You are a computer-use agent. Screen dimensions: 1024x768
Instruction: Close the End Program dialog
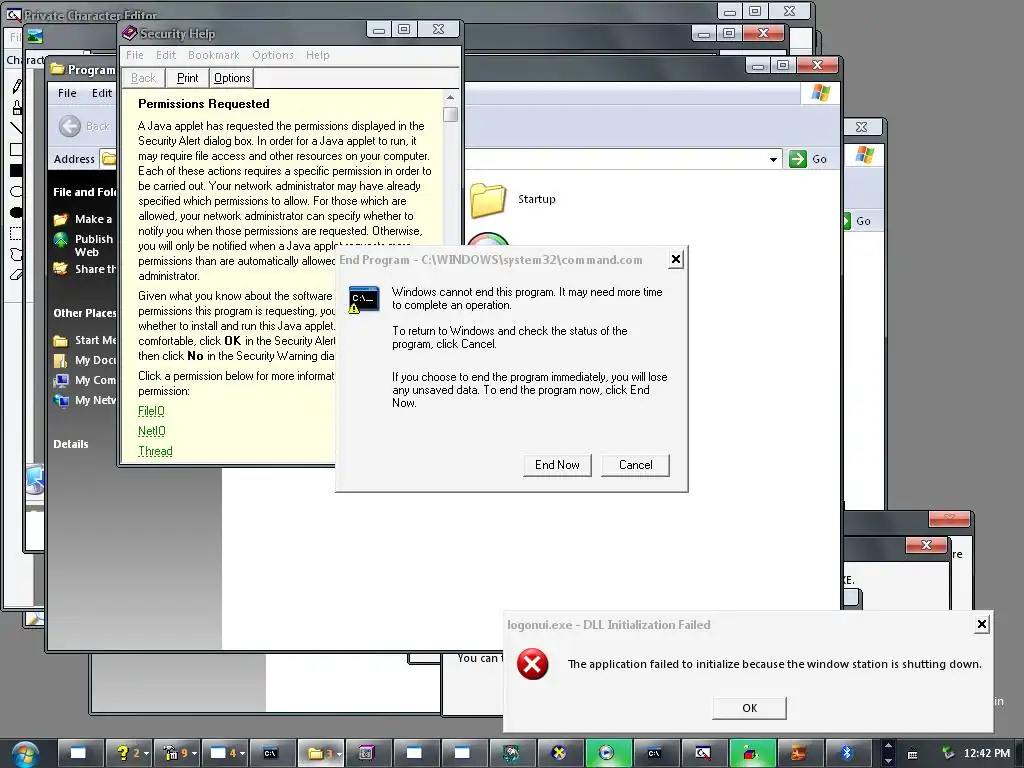click(x=676, y=260)
